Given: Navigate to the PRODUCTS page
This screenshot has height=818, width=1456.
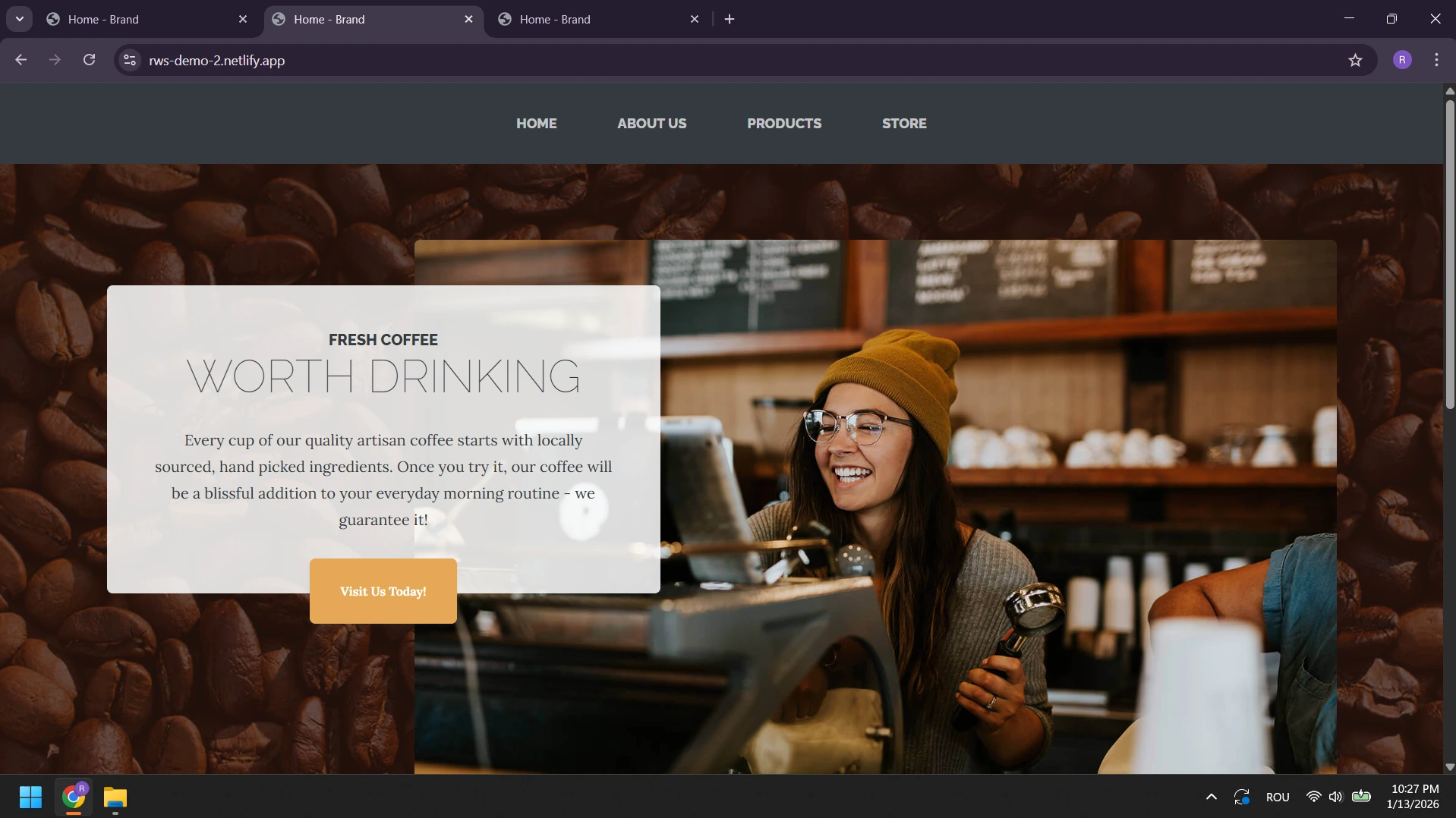Looking at the screenshot, I should (x=783, y=123).
